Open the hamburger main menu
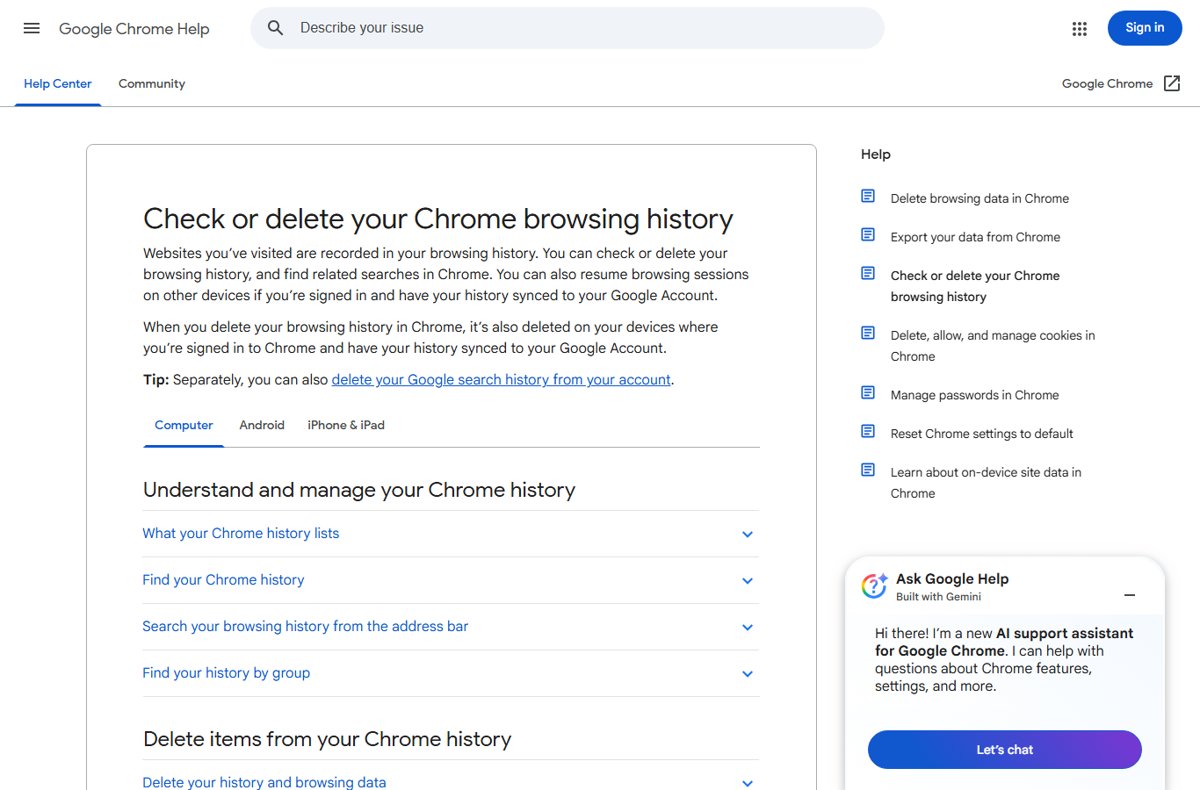The width and height of the screenshot is (1200, 790). point(32,28)
